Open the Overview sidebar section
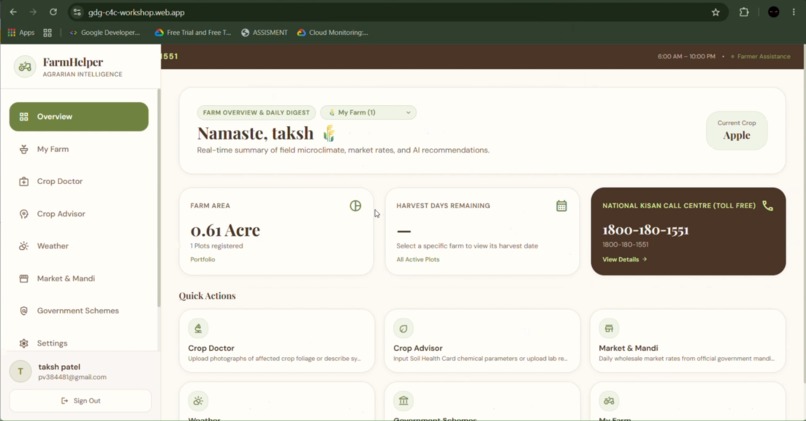The image size is (806, 421). click(x=79, y=117)
